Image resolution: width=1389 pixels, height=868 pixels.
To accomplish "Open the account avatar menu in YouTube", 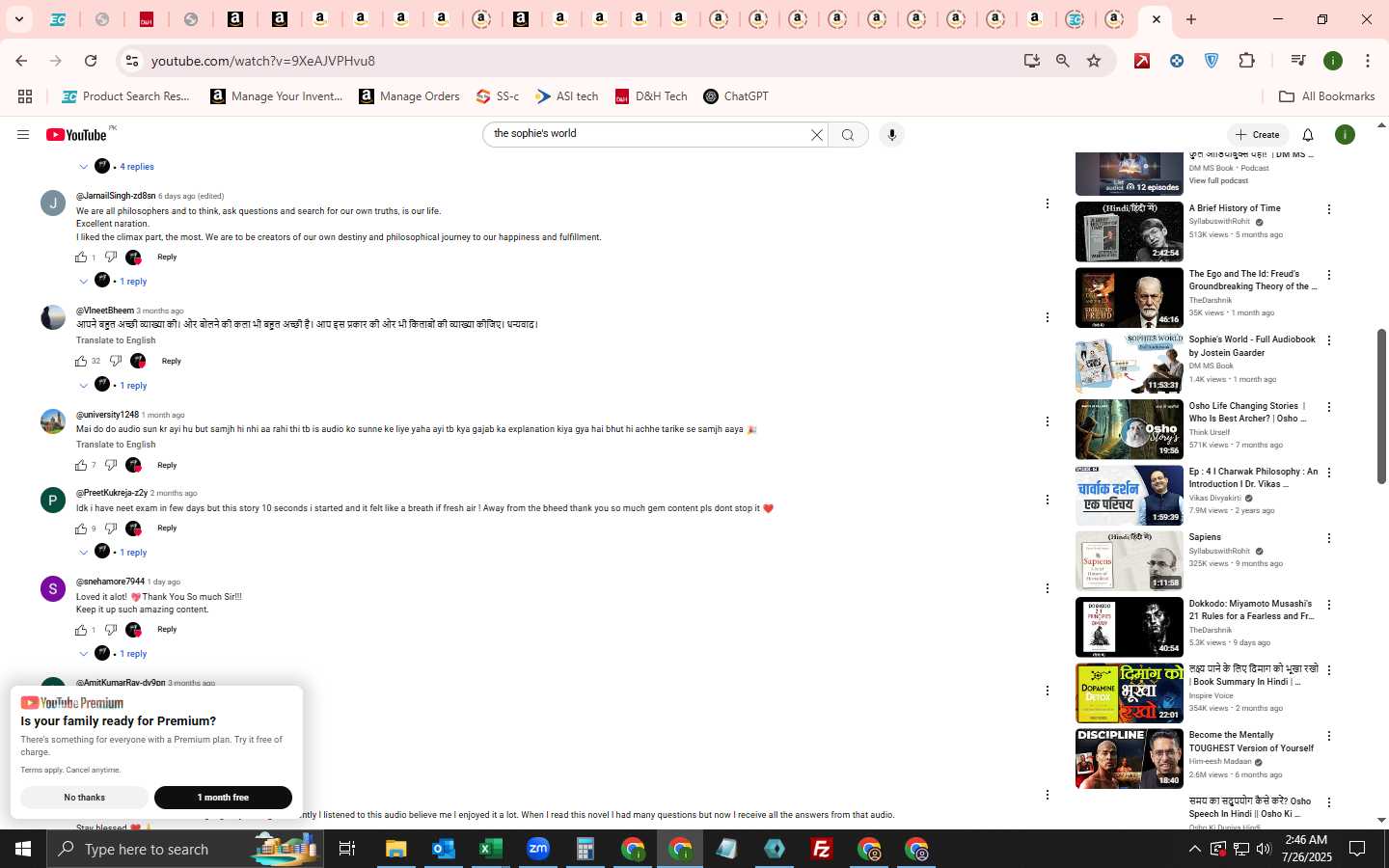I will tap(1345, 135).
